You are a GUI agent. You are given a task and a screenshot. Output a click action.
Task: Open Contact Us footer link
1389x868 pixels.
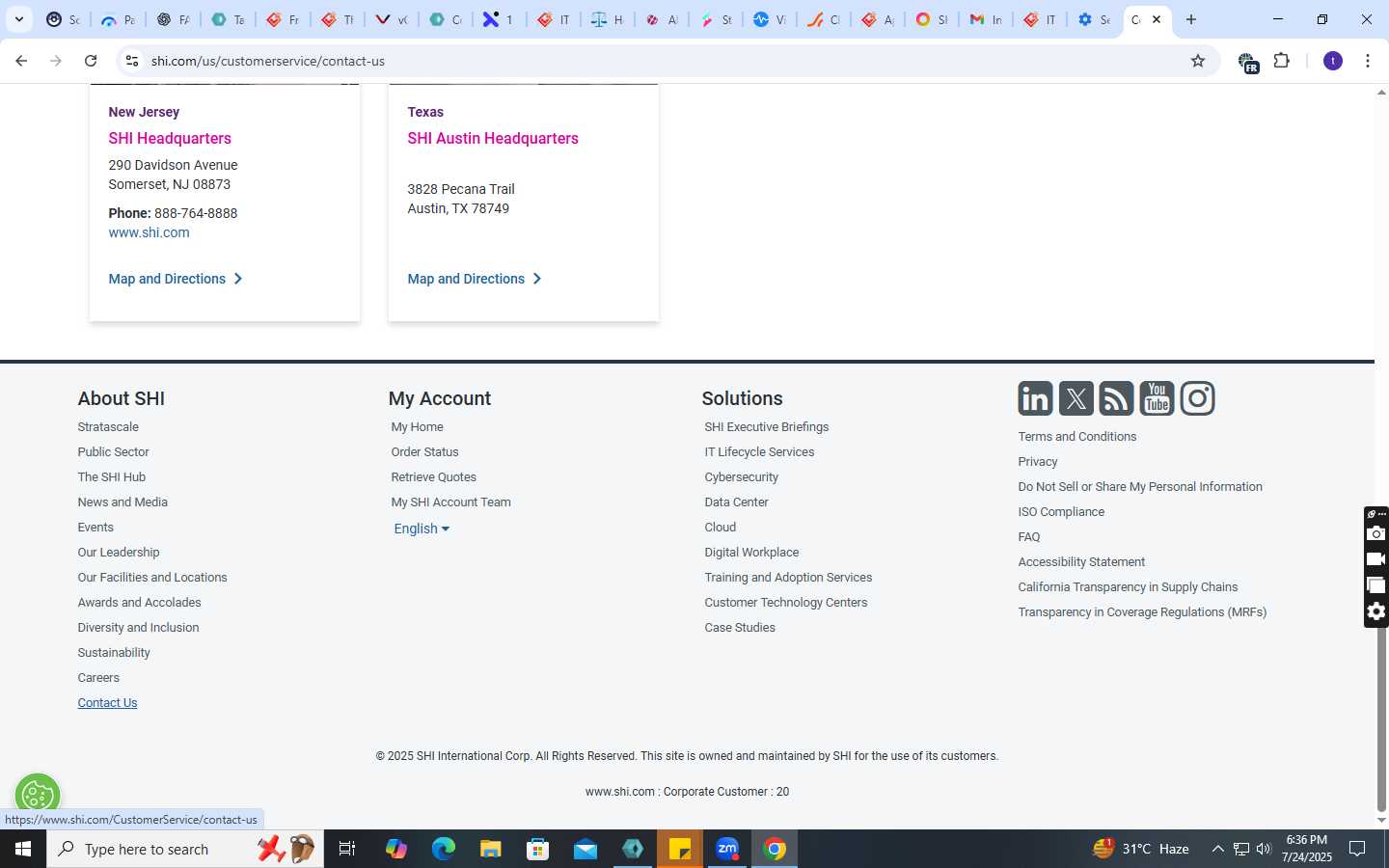[107, 703]
